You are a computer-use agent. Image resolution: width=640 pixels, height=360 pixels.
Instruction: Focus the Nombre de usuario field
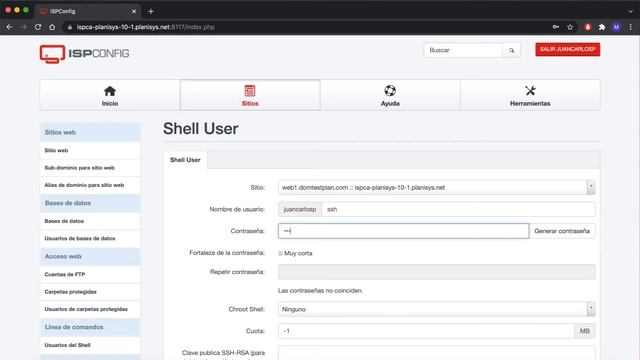(458, 209)
